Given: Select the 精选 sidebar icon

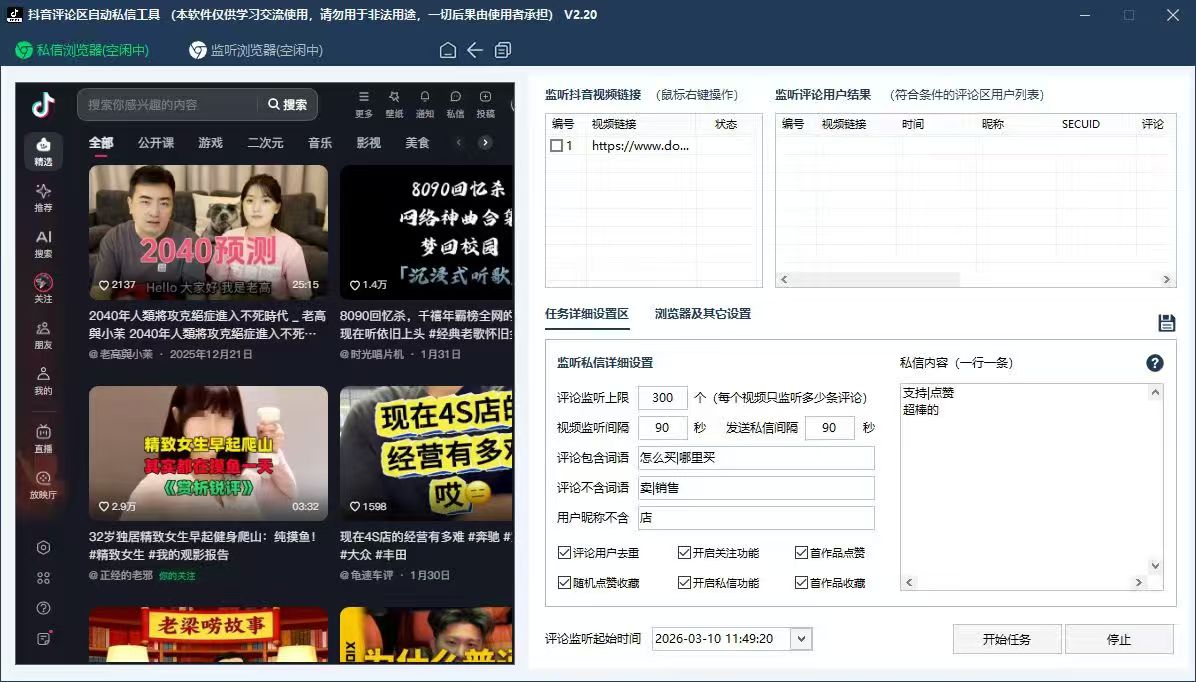Looking at the screenshot, I should pos(43,152).
